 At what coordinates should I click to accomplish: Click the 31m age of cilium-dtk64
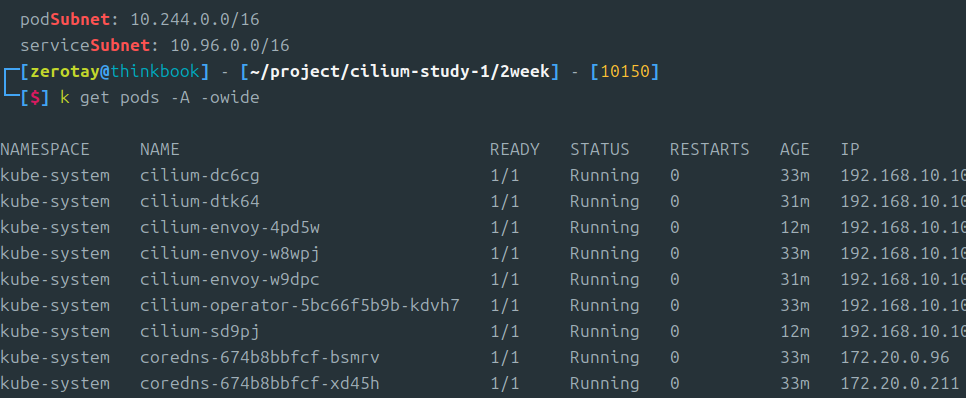pyautogui.click(x=795, y=201)
